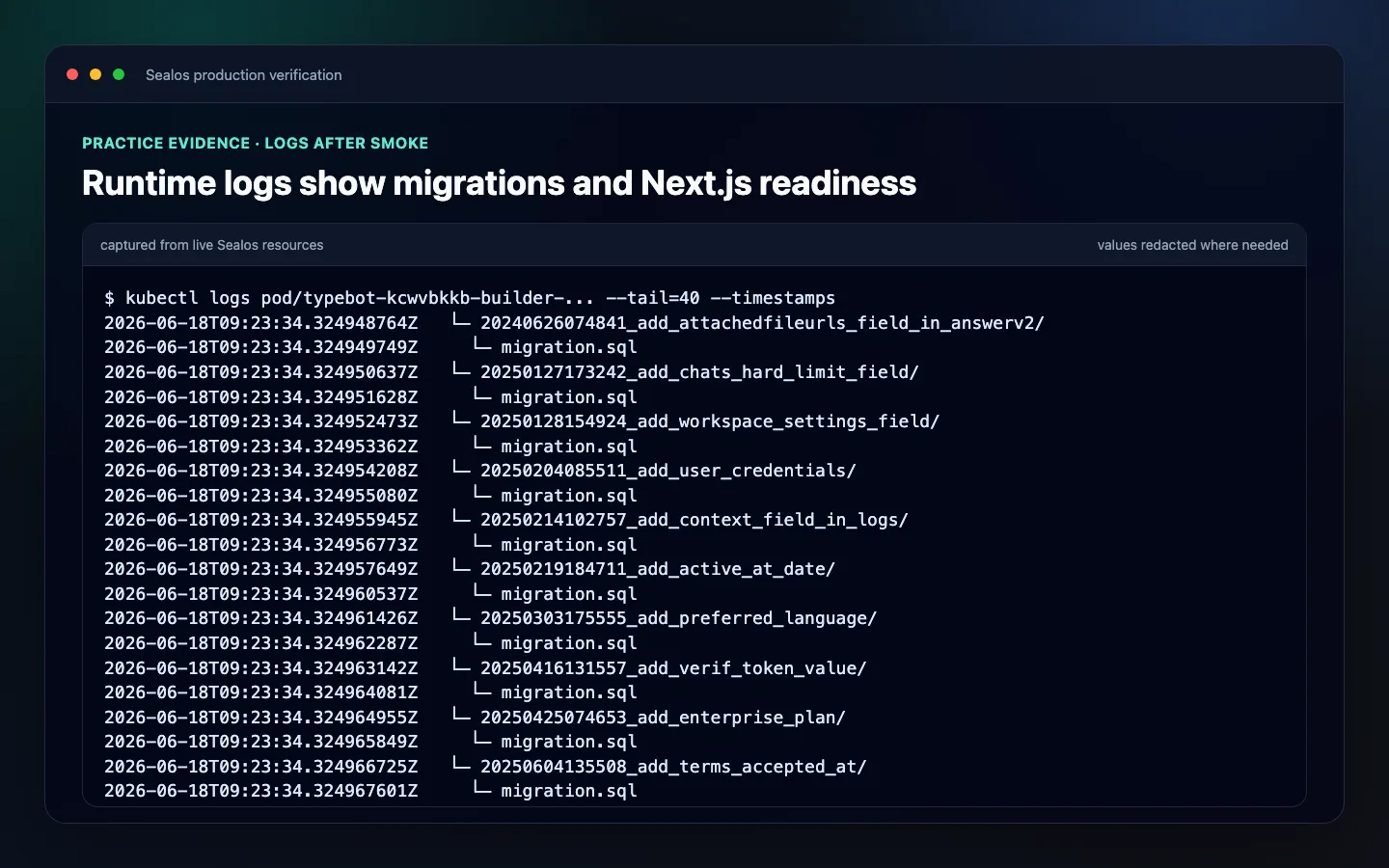The image size is (1389, 868).
Task: Click timestamp ending 324954208Z
Action: pyautogui.click(x=261, y=471)
